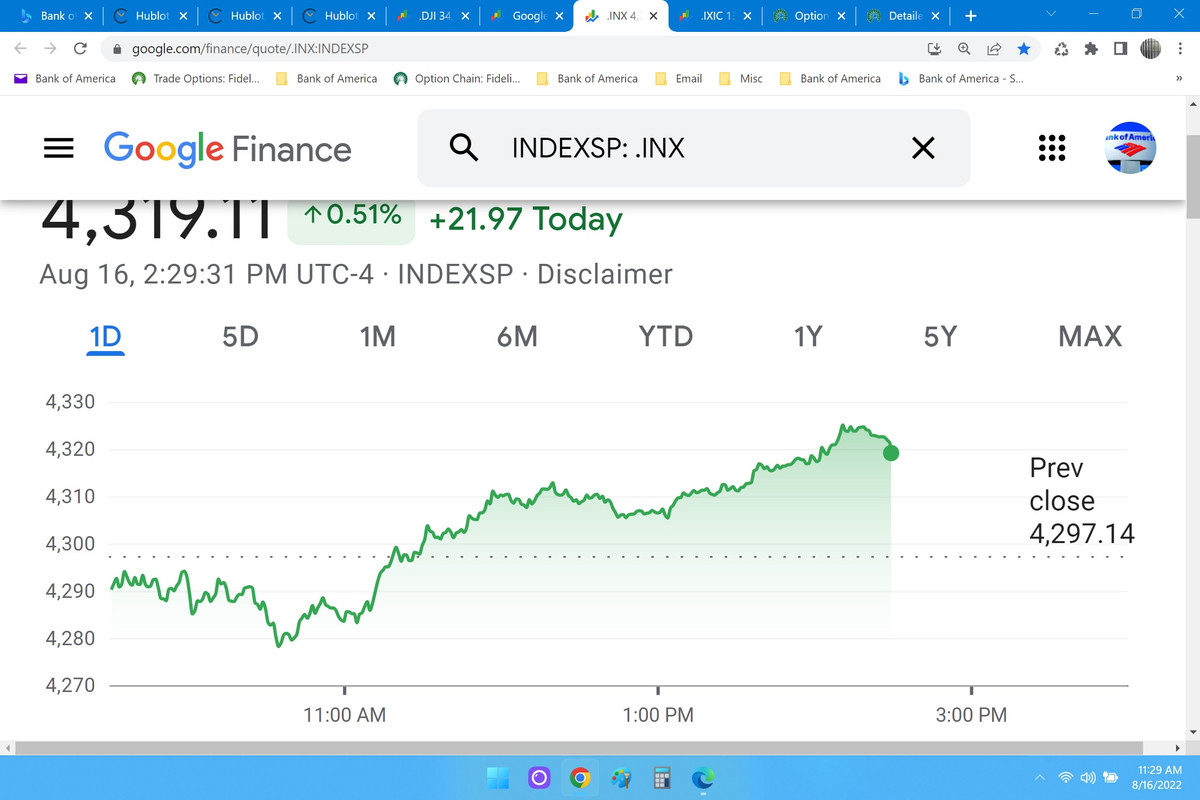
Task: Open the Windows Start button
Action: (x=497, y=777)
